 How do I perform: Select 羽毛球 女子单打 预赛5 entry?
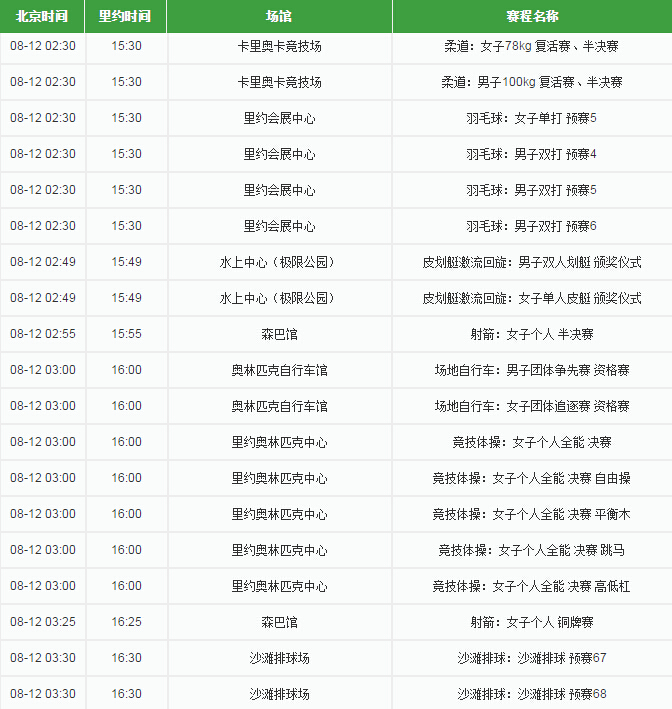(531, 118)
